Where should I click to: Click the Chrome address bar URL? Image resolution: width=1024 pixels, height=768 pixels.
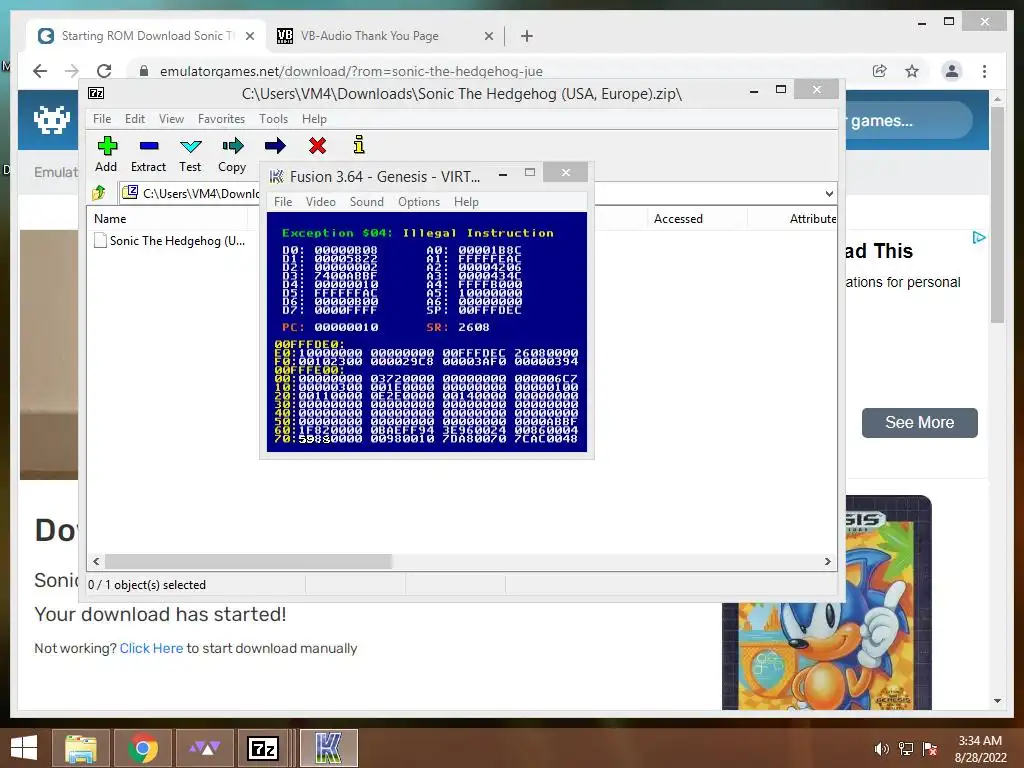click(x=351, y=71)
